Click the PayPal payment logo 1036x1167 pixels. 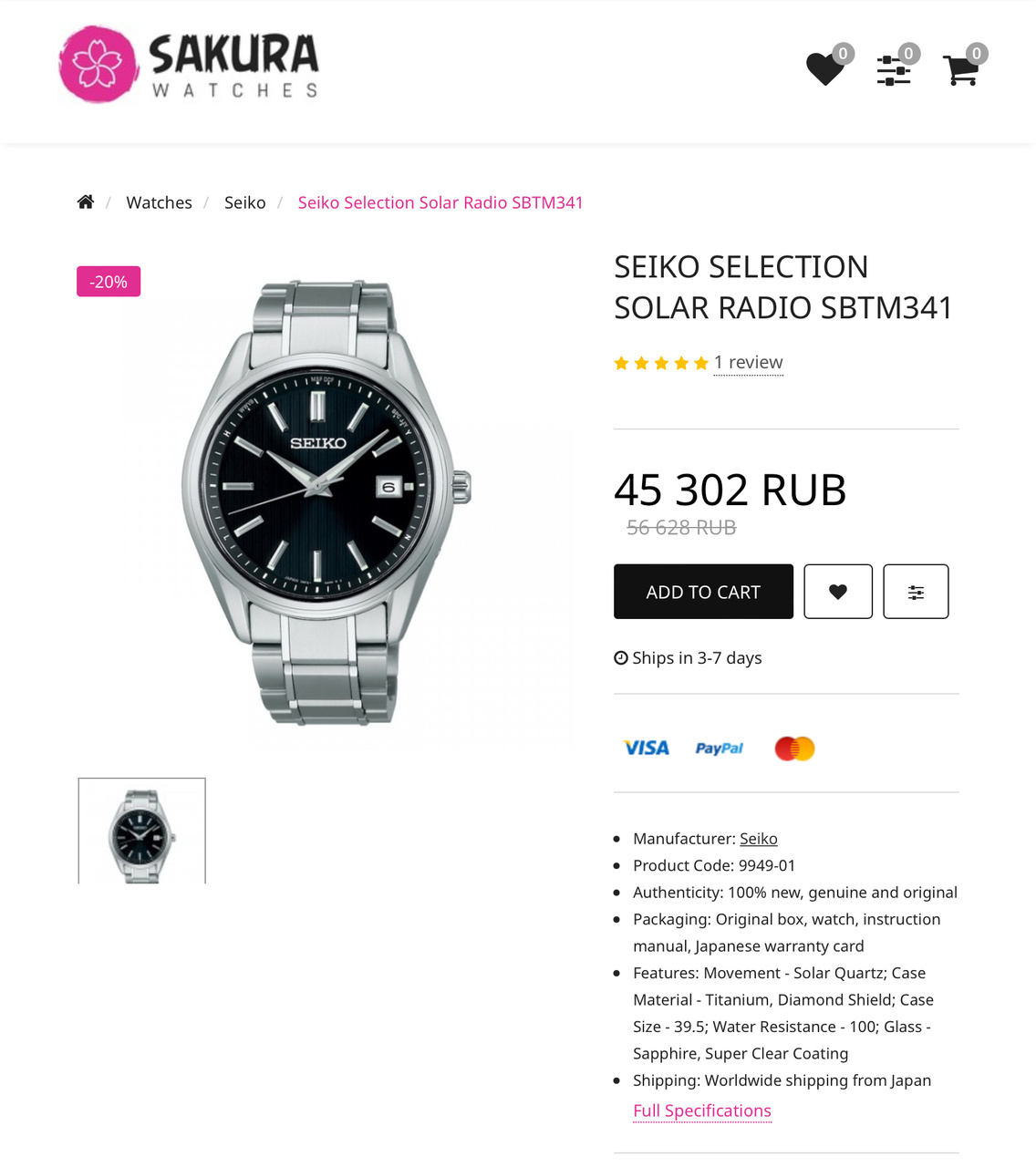click(720, 749)
